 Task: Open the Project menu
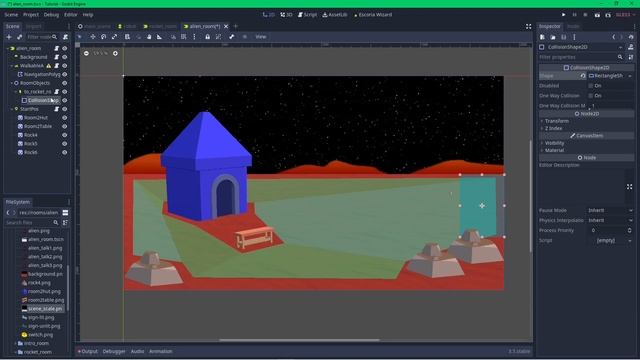31,15
